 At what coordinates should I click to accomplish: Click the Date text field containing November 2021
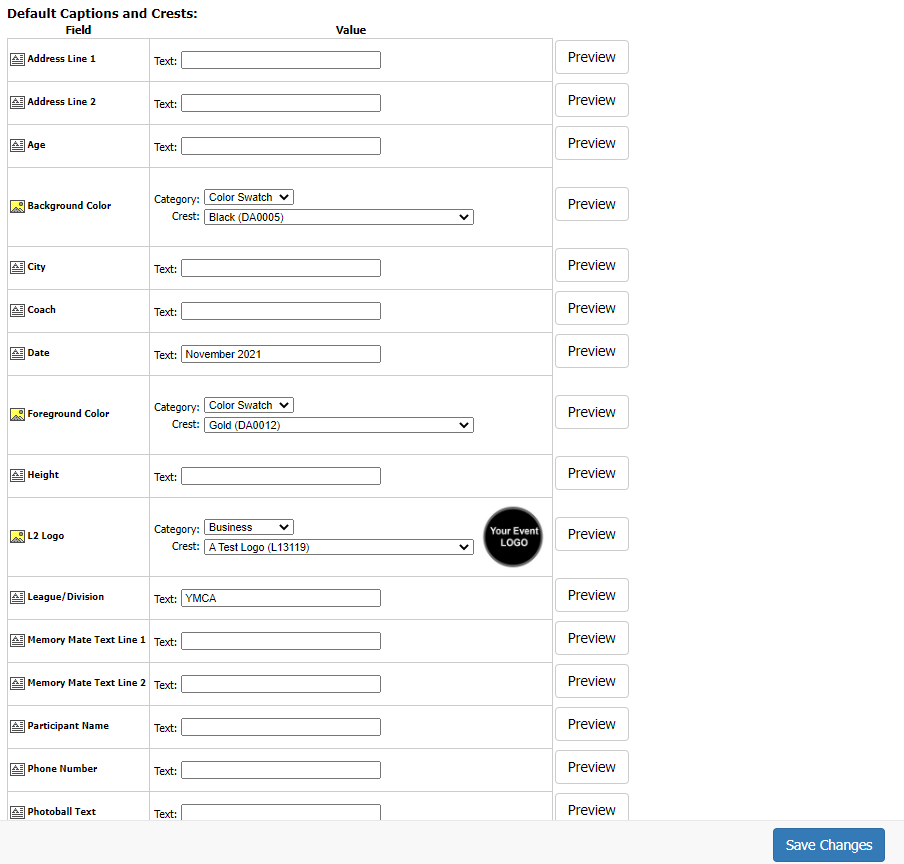click(281, 354)
